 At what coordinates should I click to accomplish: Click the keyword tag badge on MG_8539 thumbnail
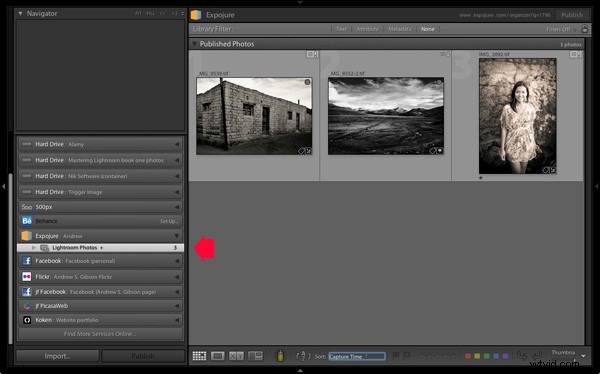pyautogui.click(x=301, y=151)
